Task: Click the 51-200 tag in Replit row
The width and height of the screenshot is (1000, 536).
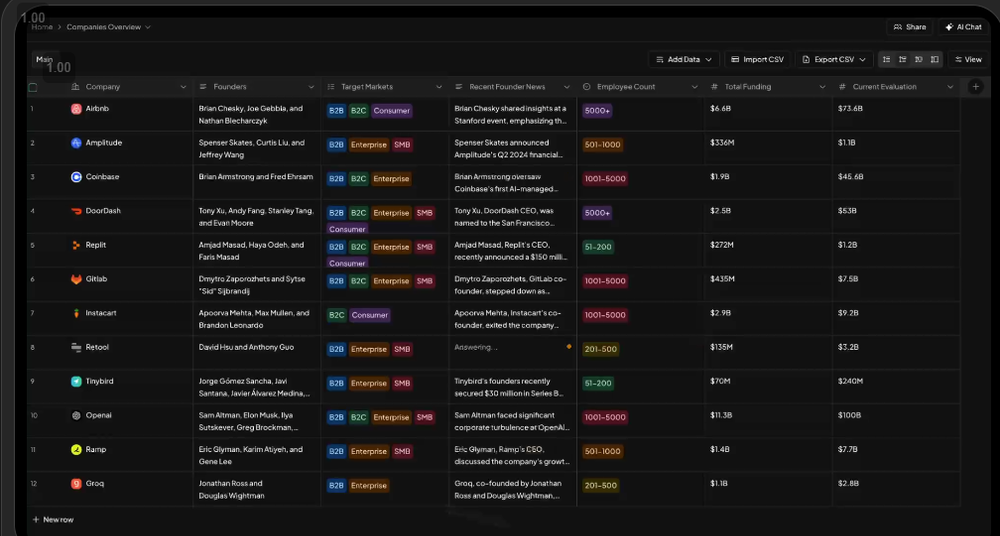Action: [598, 247]
